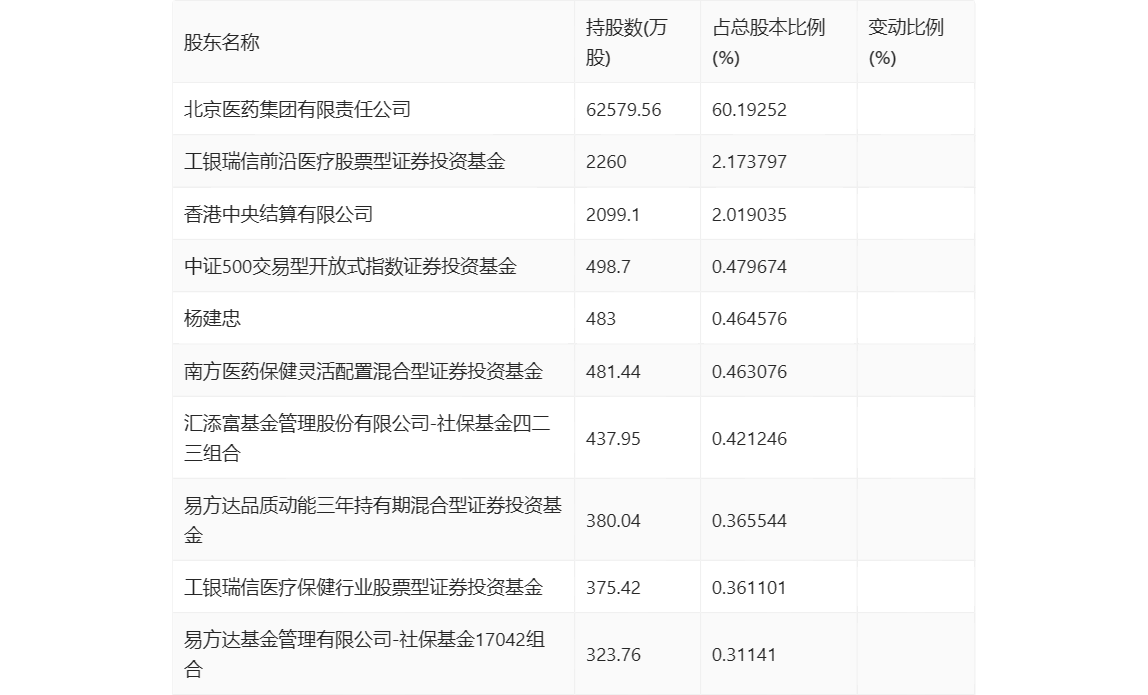Select 南方医药保健灵活配置混合型证券投资基金 row name
Image resolution: width=1148 pixels, height=695 pixels.
click(x=363, y=371)
